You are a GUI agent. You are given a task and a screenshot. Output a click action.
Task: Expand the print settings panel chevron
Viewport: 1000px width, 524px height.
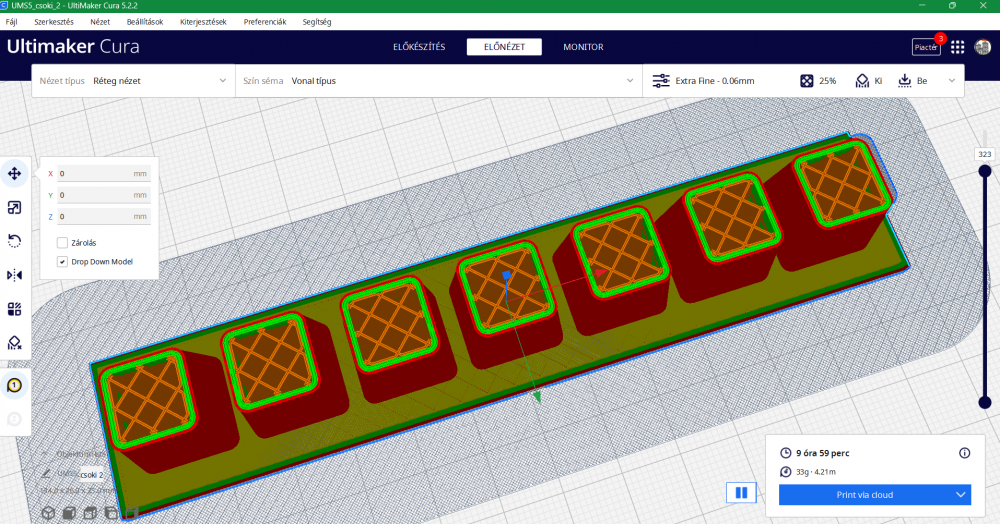coord(951,81)
